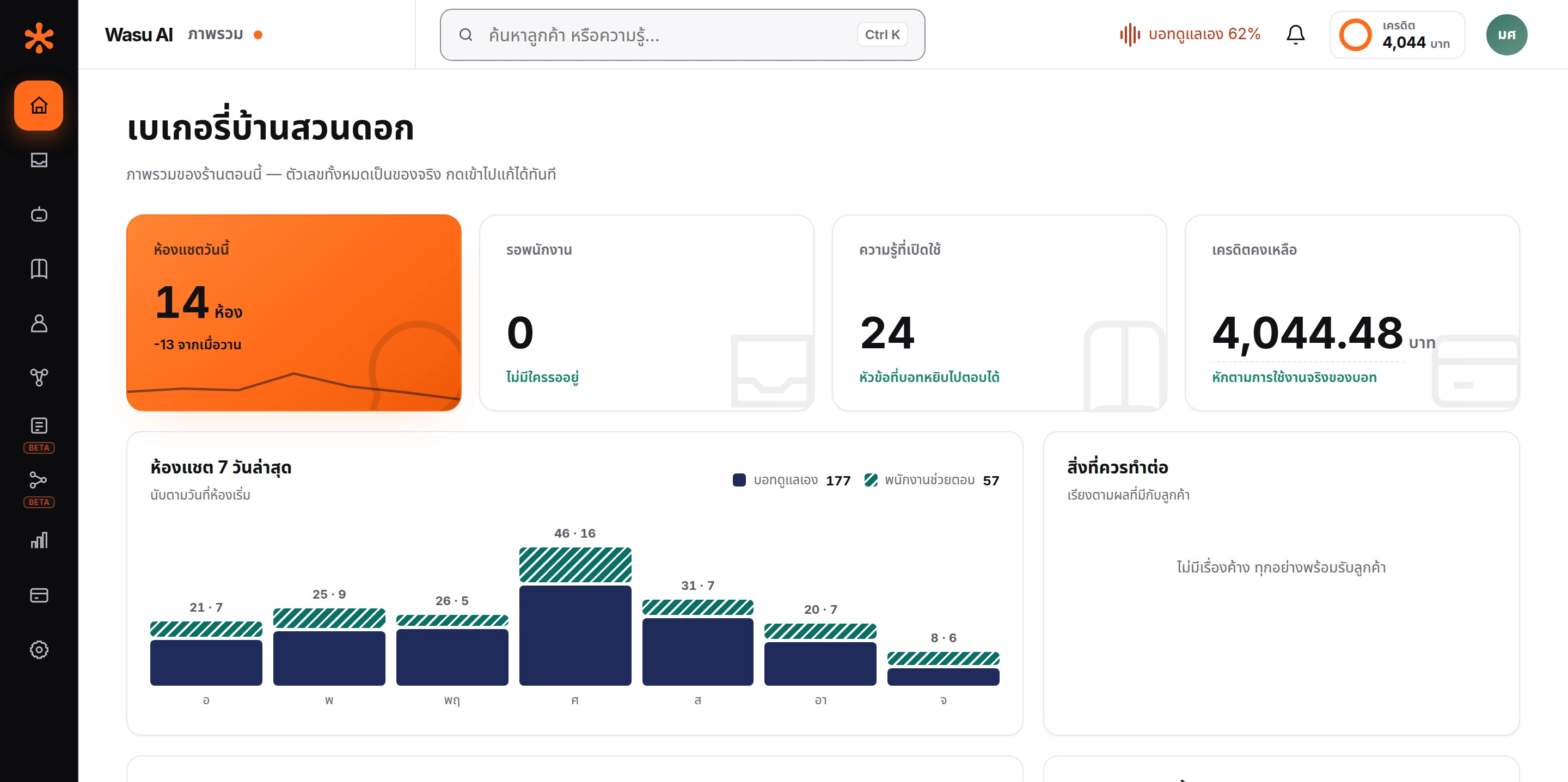Image resolution: width=1568 pixels, height=782 pixels.
Task: Click the ภาพรวม breadcrumb label
Action: (x=216, y=34)
